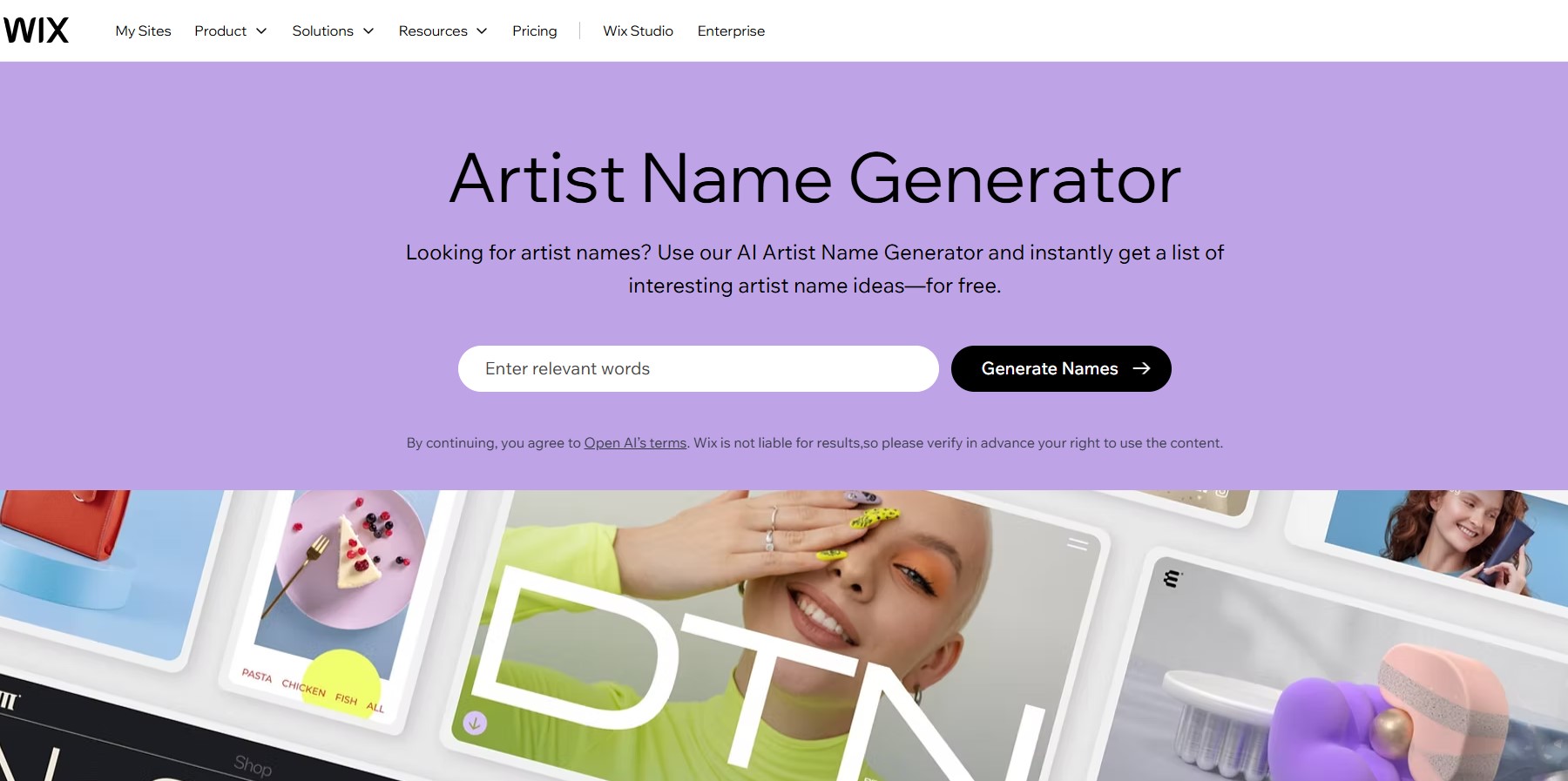Click the hamburger menu lines on DTN template
Screen dimensions: 1568x781
tap(1078, 544)
